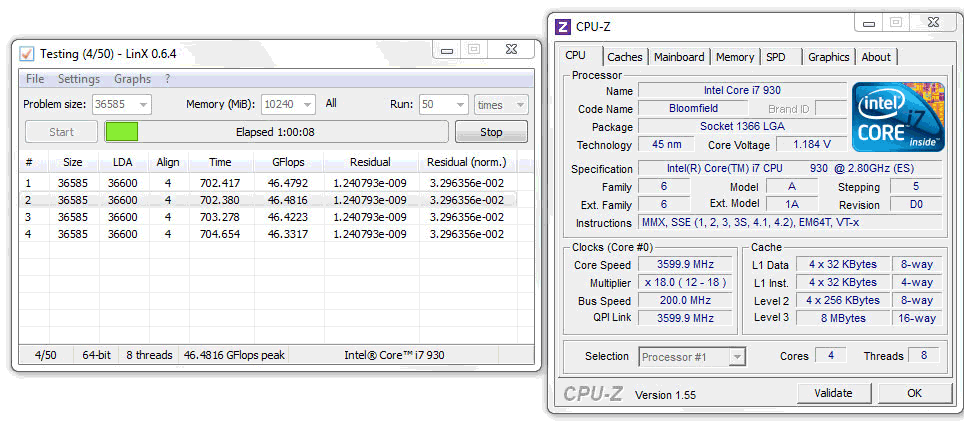
Task: Click the 46.3317 GFlops cell
Action: tap(288, 234)
